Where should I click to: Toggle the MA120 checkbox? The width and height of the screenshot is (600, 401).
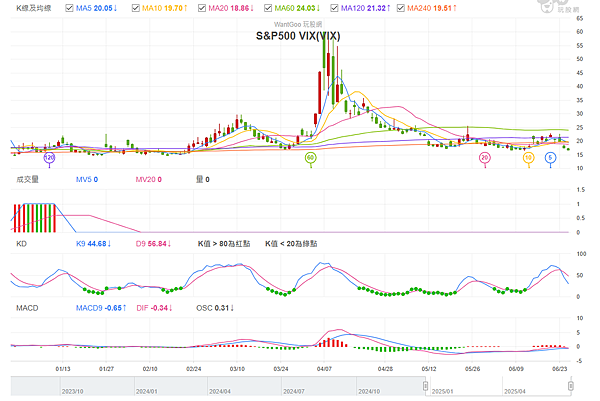pos(334,8)
